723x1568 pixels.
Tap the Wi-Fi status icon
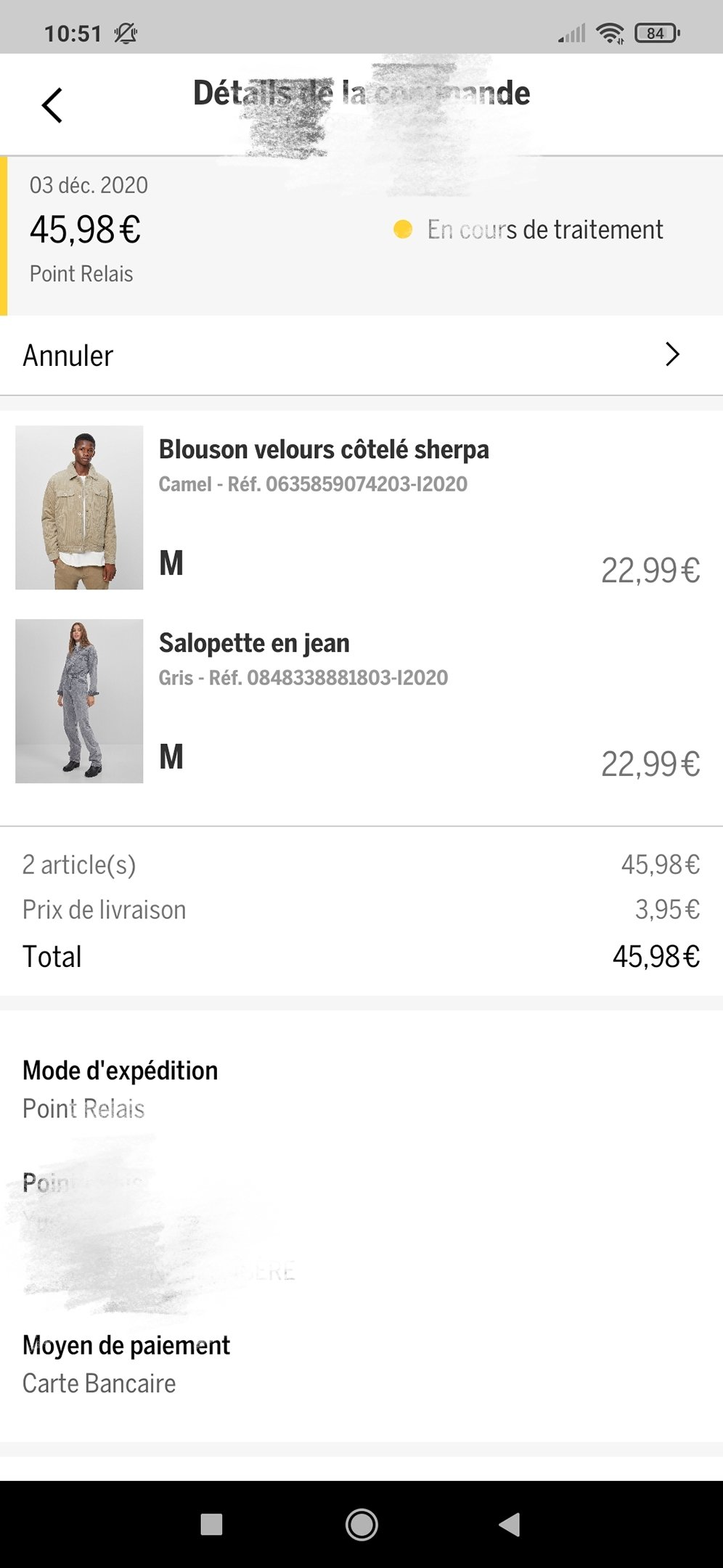pos(610,33)
